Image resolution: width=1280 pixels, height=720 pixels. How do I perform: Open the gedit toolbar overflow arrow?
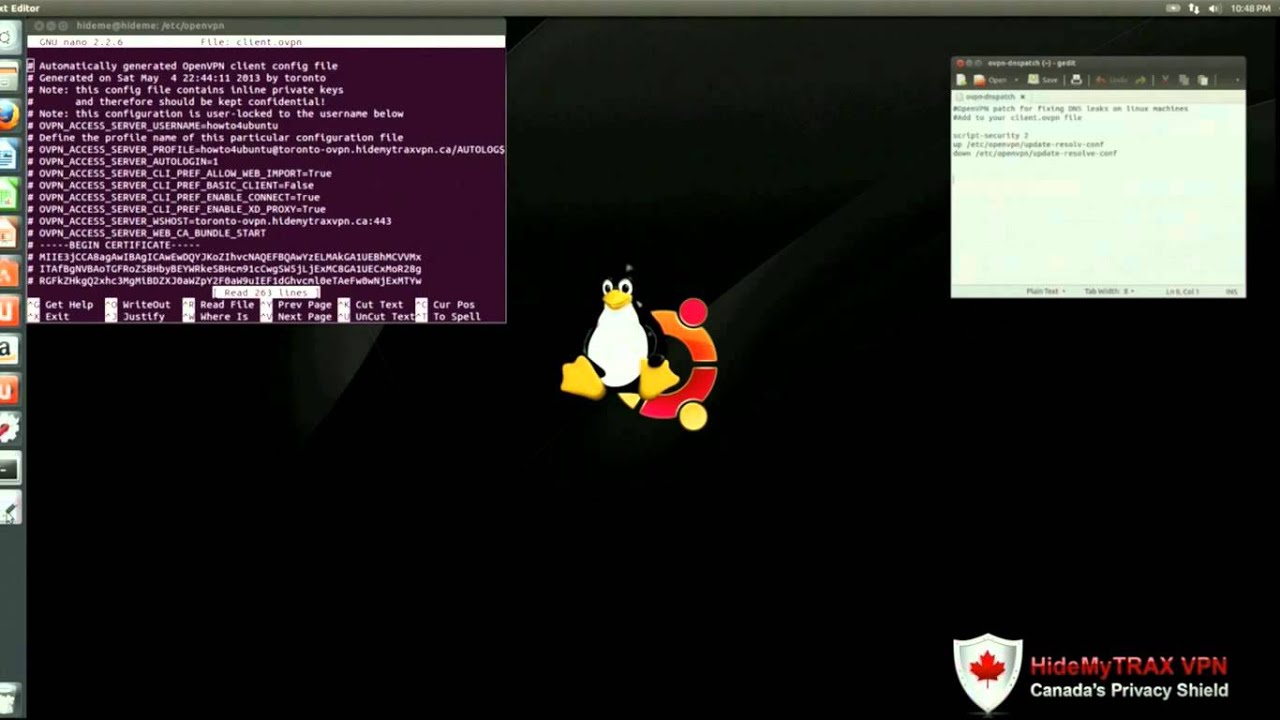(1237, 80)
